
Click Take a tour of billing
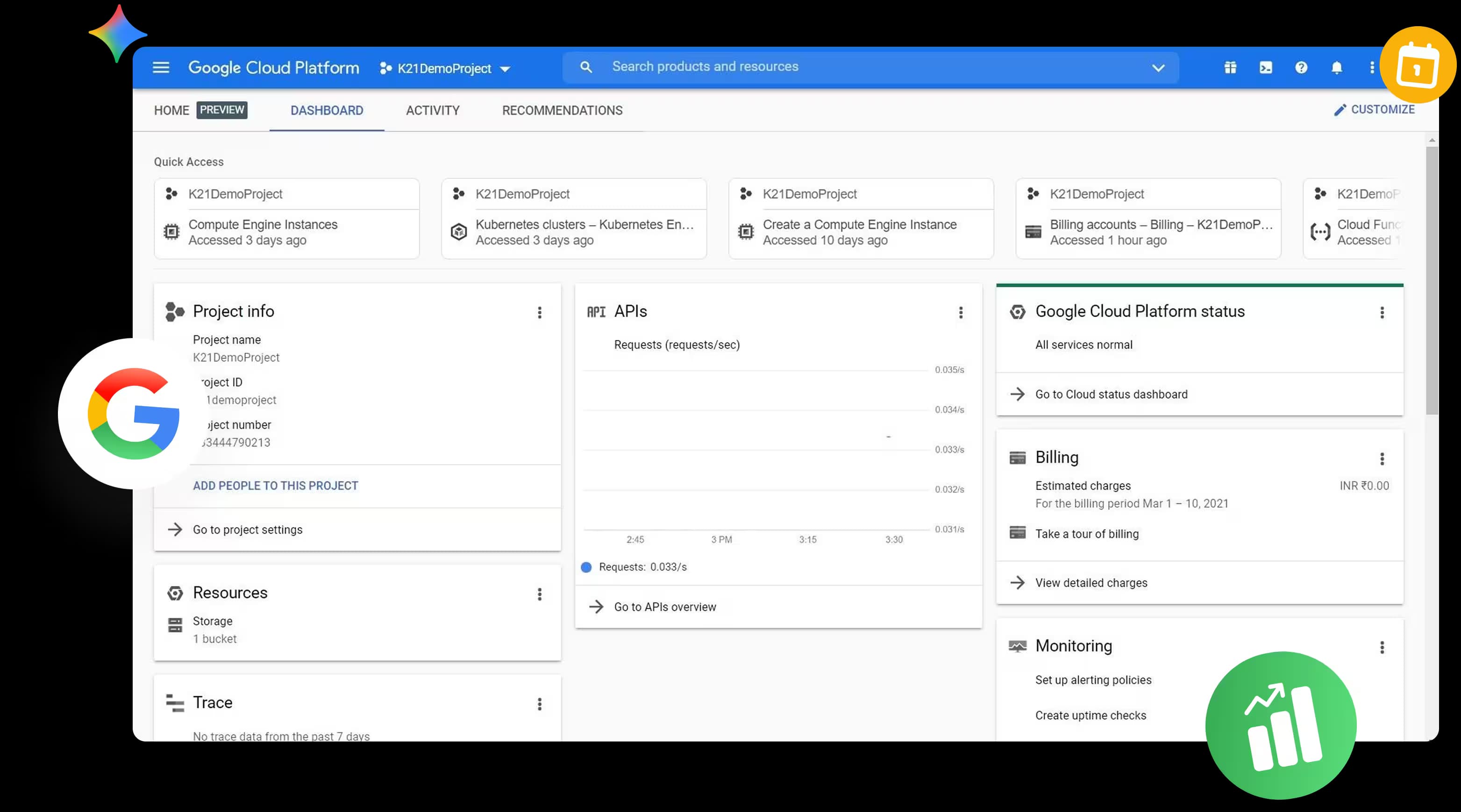pyautogui.click(x=1087, y=534)
